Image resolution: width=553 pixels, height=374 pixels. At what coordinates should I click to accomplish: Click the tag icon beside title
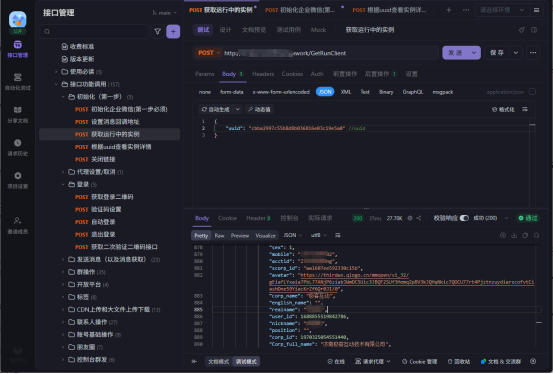(521, 30)
